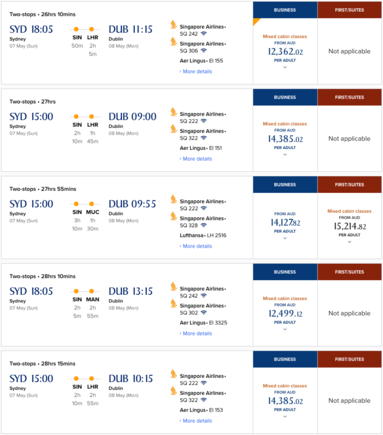Click the Wi-Fi icon next to SQ 302

coord(204,313)
